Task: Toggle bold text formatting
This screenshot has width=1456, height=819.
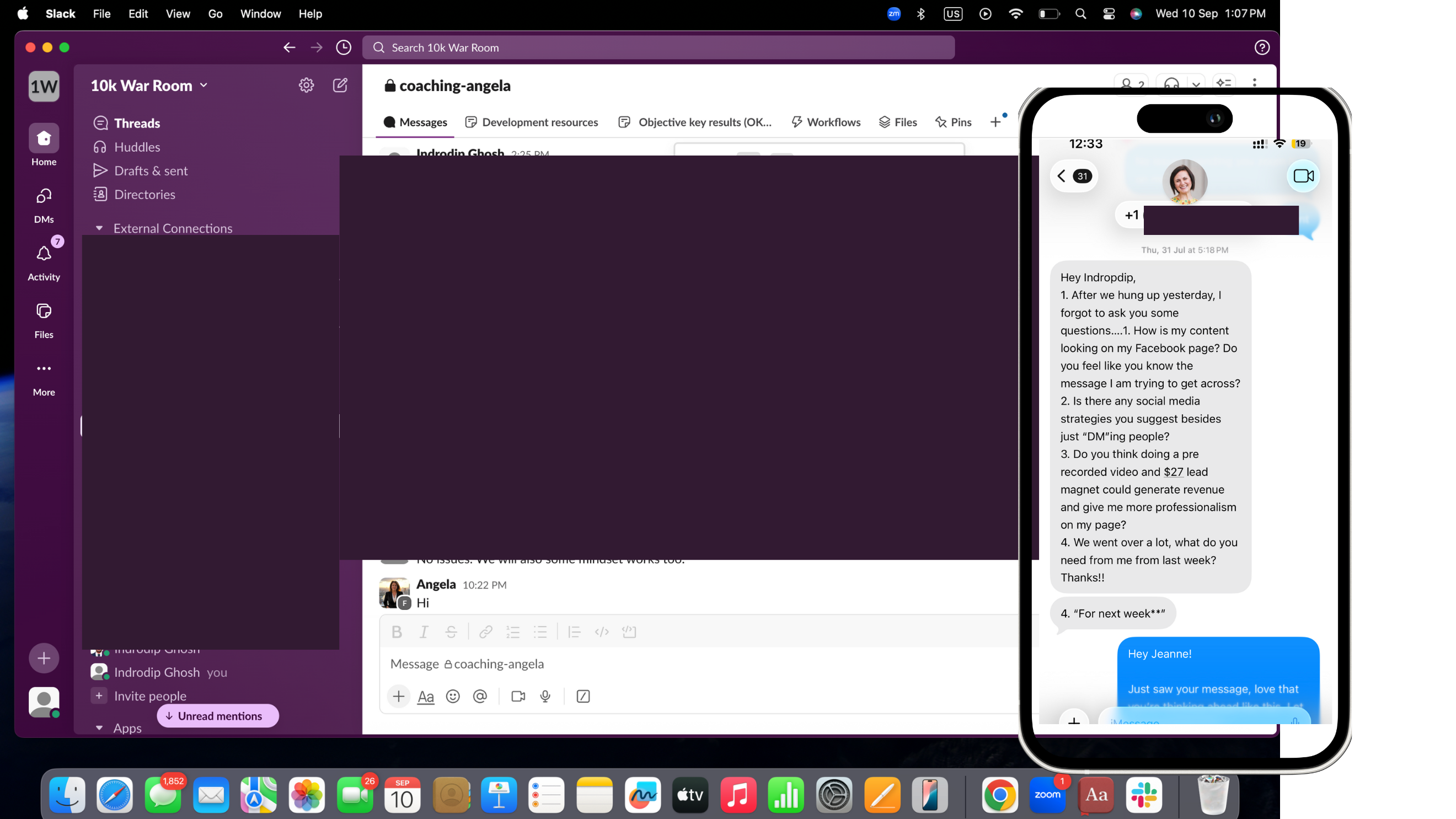Action: click(396, 632)
